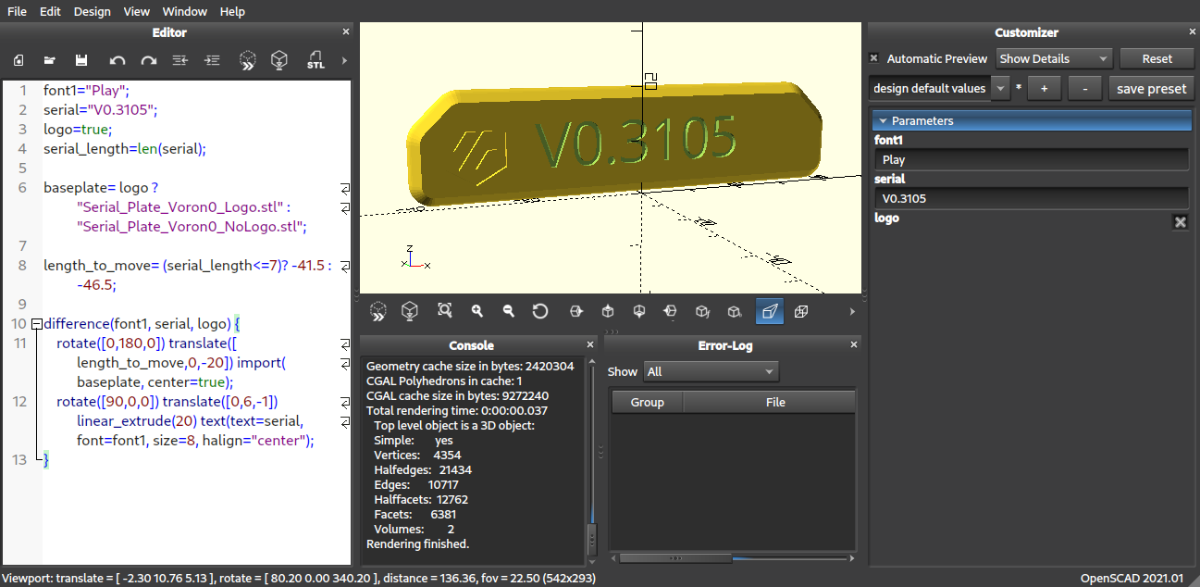Close the Editor panel

[x=346, y=33]
